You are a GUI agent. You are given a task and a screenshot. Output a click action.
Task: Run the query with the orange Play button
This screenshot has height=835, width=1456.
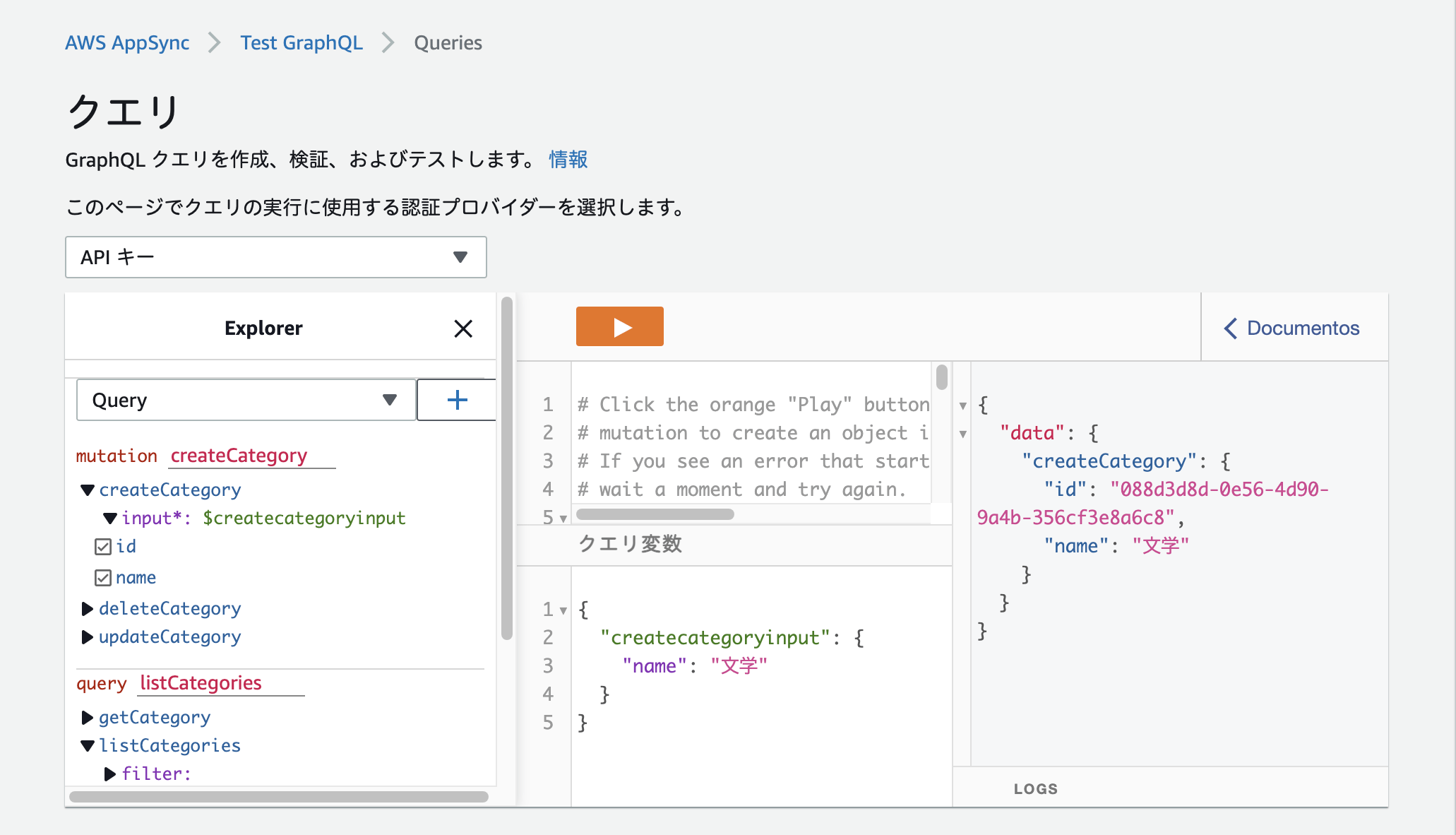619,326
